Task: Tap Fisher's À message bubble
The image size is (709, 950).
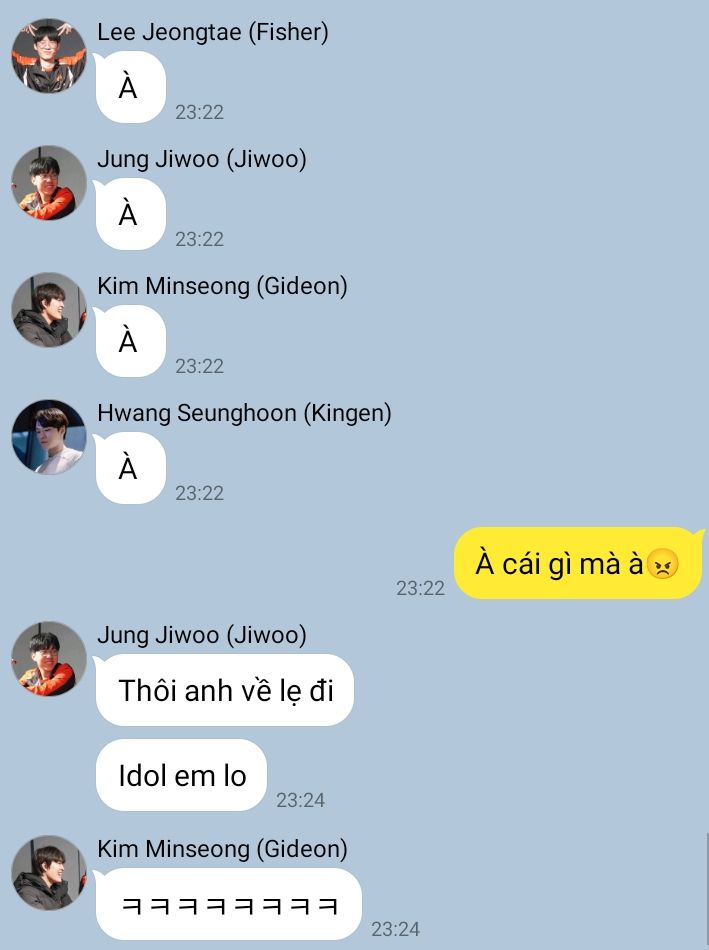Action: pos(130,87)
